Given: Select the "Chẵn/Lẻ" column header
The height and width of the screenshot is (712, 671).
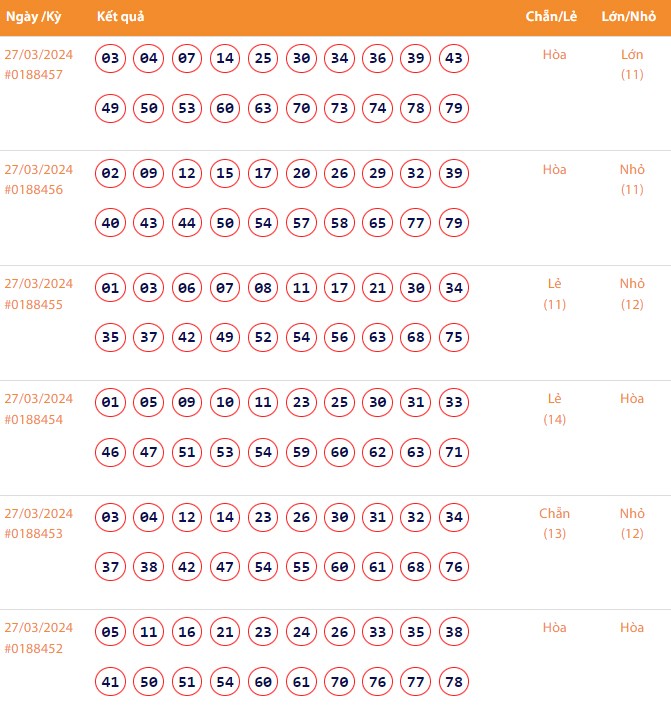Looking at the screenshot, I should click(x=553, y=18).
